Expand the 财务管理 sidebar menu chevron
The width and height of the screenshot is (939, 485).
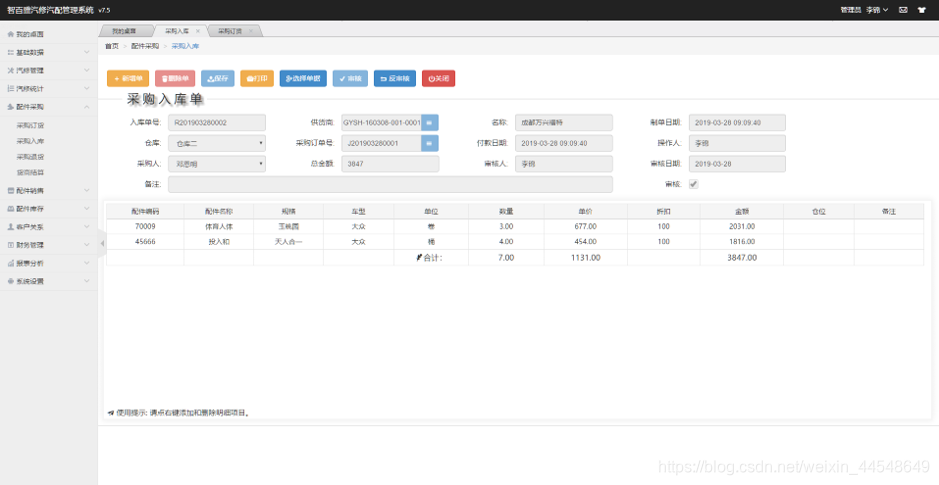tap(87, 245)
